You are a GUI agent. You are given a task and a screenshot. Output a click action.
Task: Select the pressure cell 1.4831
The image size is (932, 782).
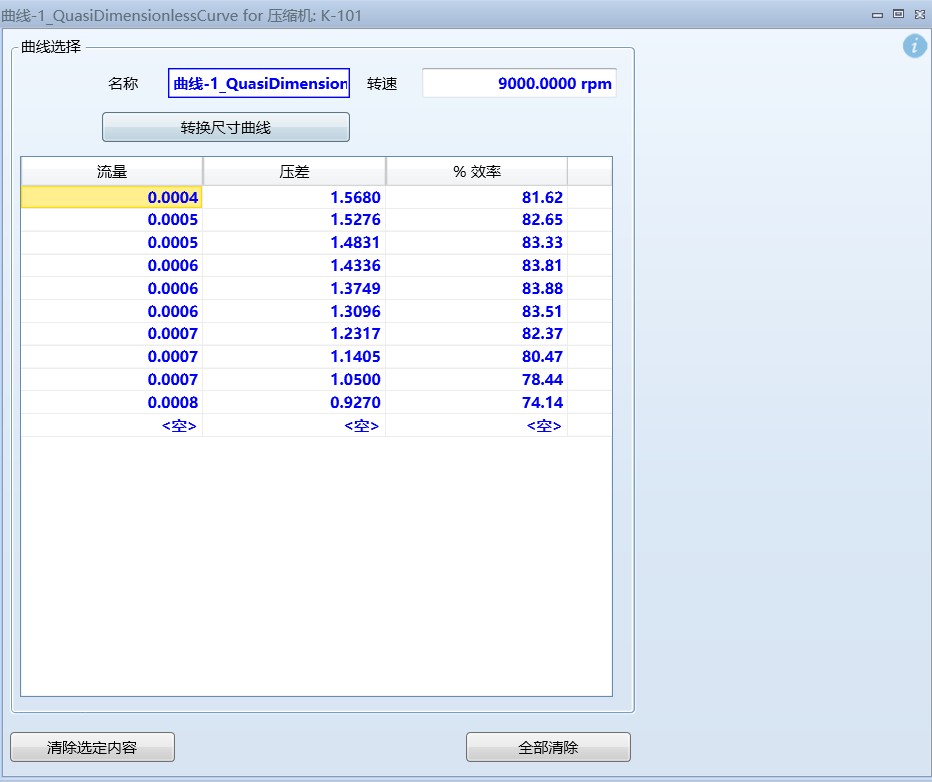pyautogui.click(x=294, y=242)
